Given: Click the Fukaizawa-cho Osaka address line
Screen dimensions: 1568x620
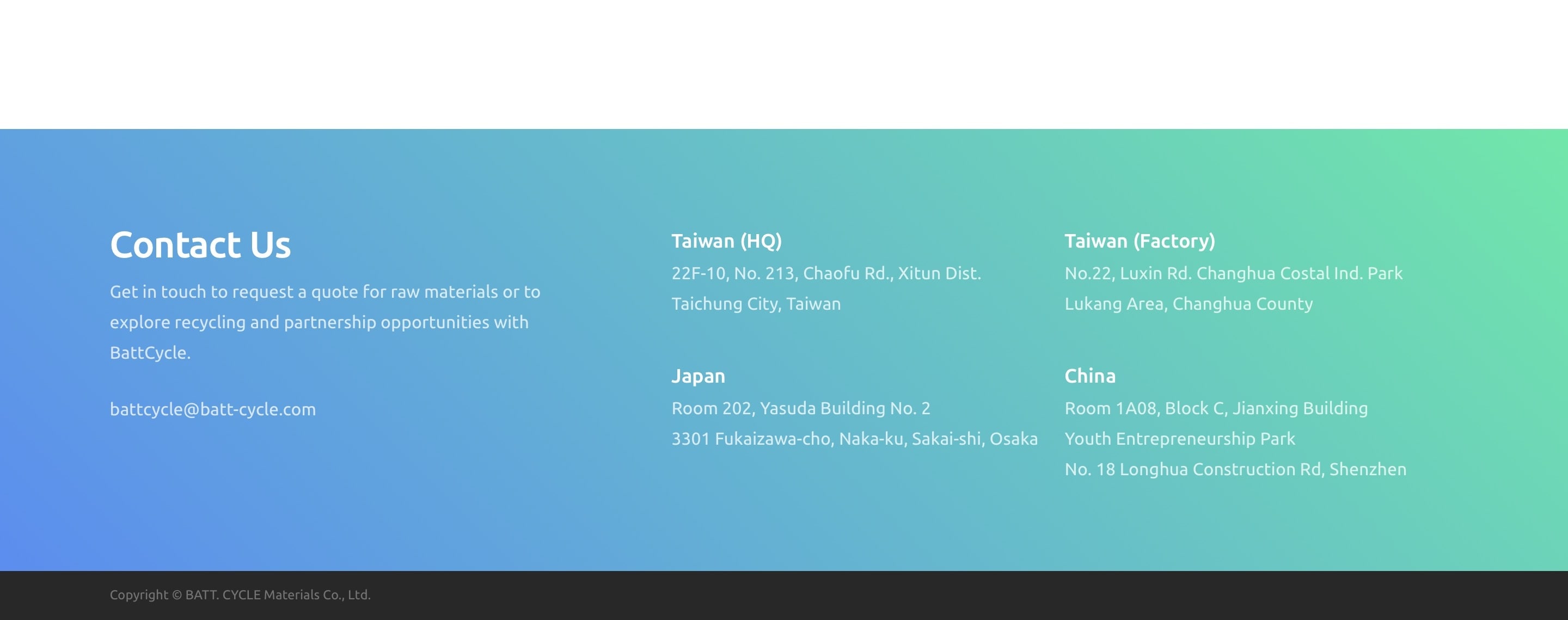Looking at the screenshot, I should [x=854, y=439].
